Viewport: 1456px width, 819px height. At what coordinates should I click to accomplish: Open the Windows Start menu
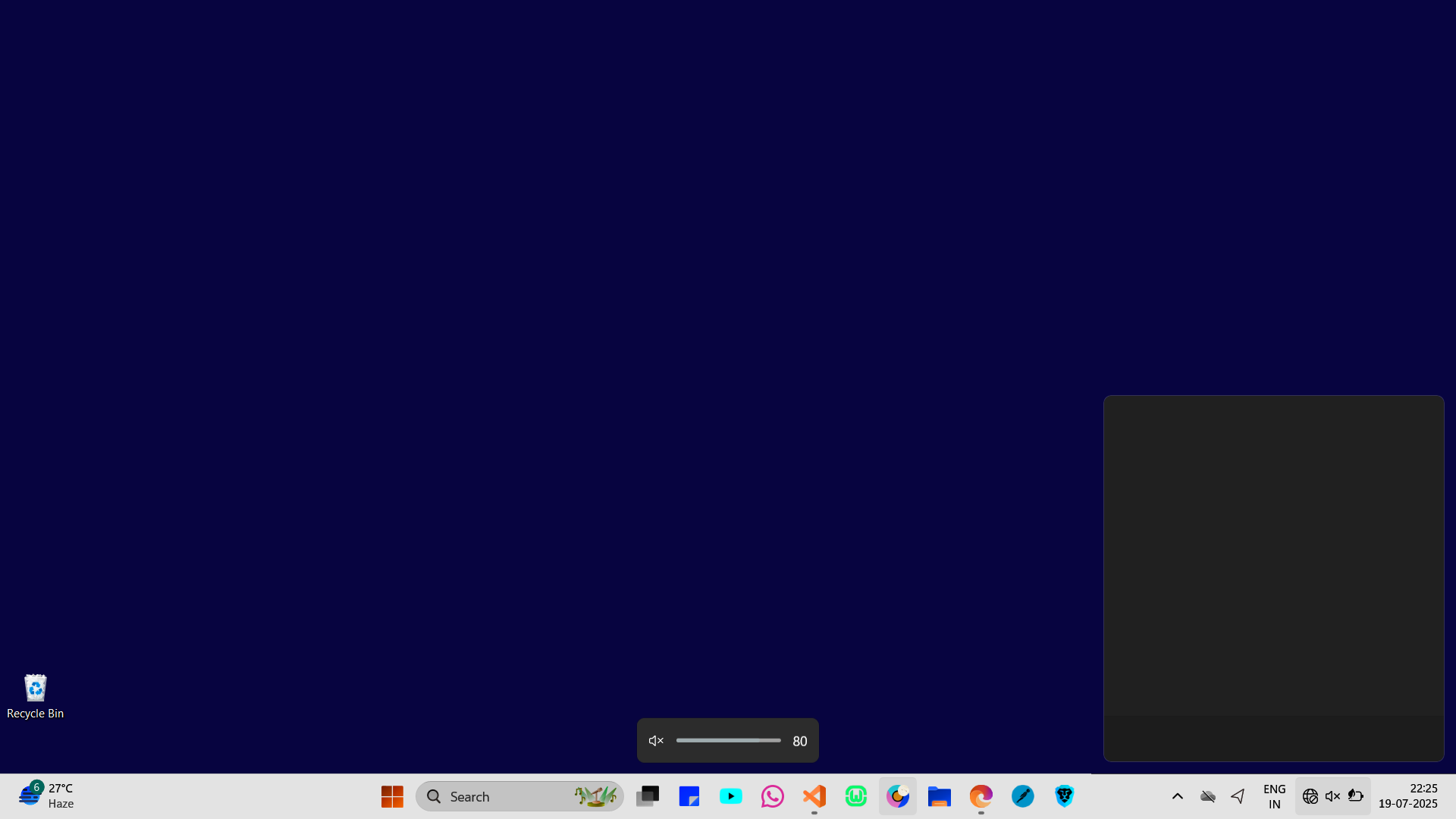[392, 796]
